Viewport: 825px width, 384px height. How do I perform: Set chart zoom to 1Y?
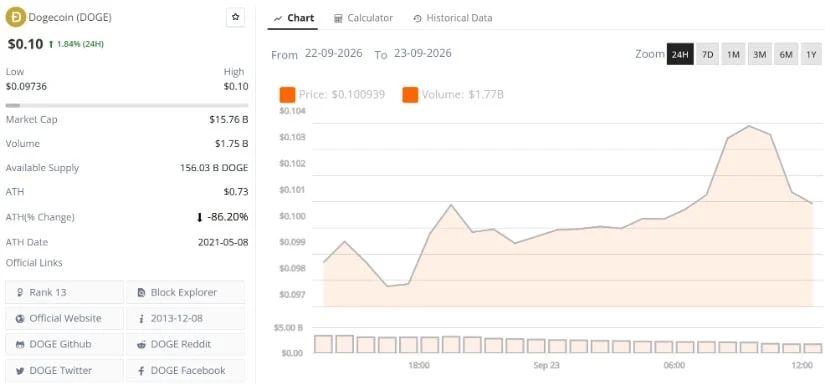coord(811,54)
